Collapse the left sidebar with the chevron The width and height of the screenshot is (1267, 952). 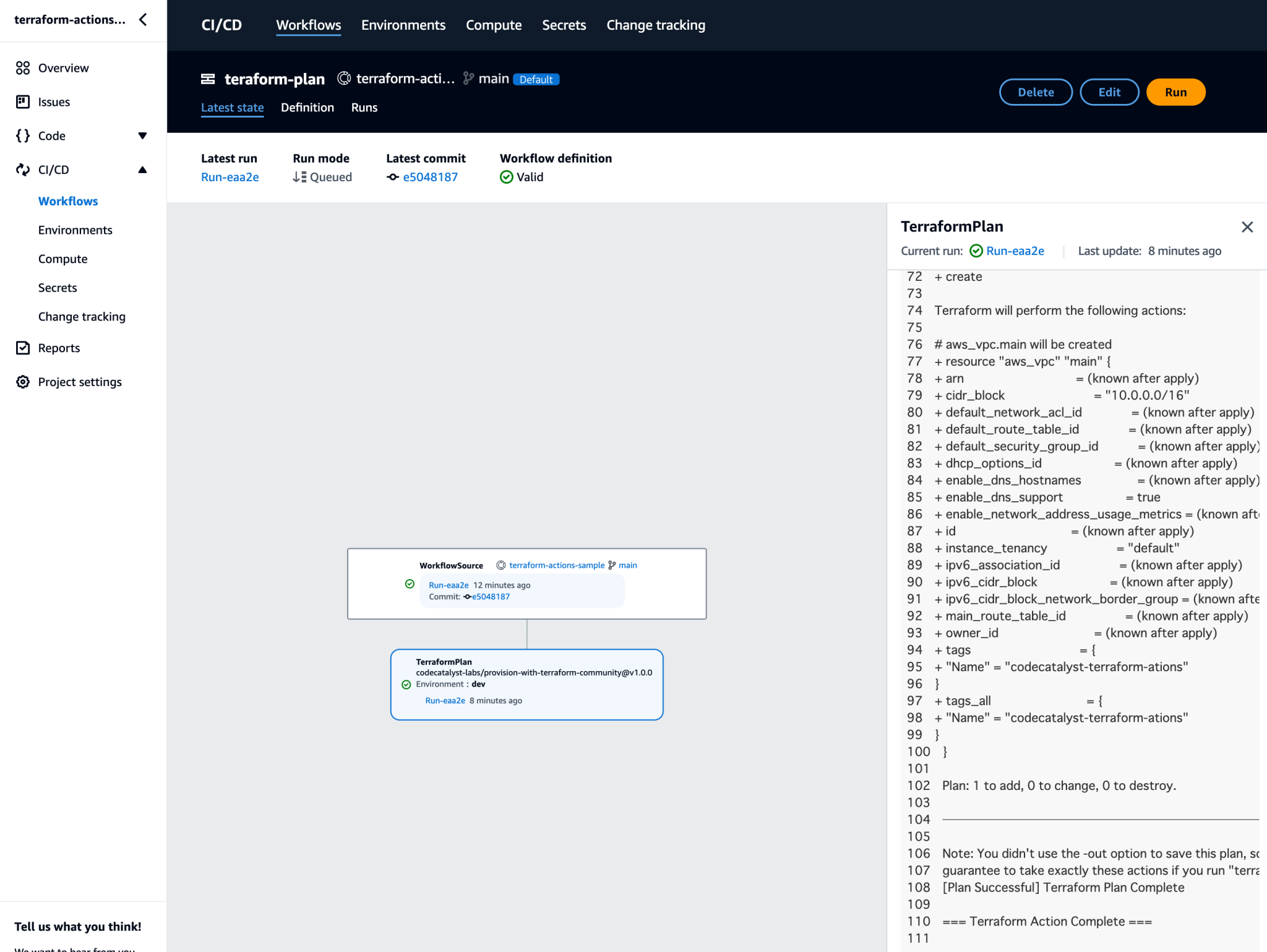(x=143, y=19)
